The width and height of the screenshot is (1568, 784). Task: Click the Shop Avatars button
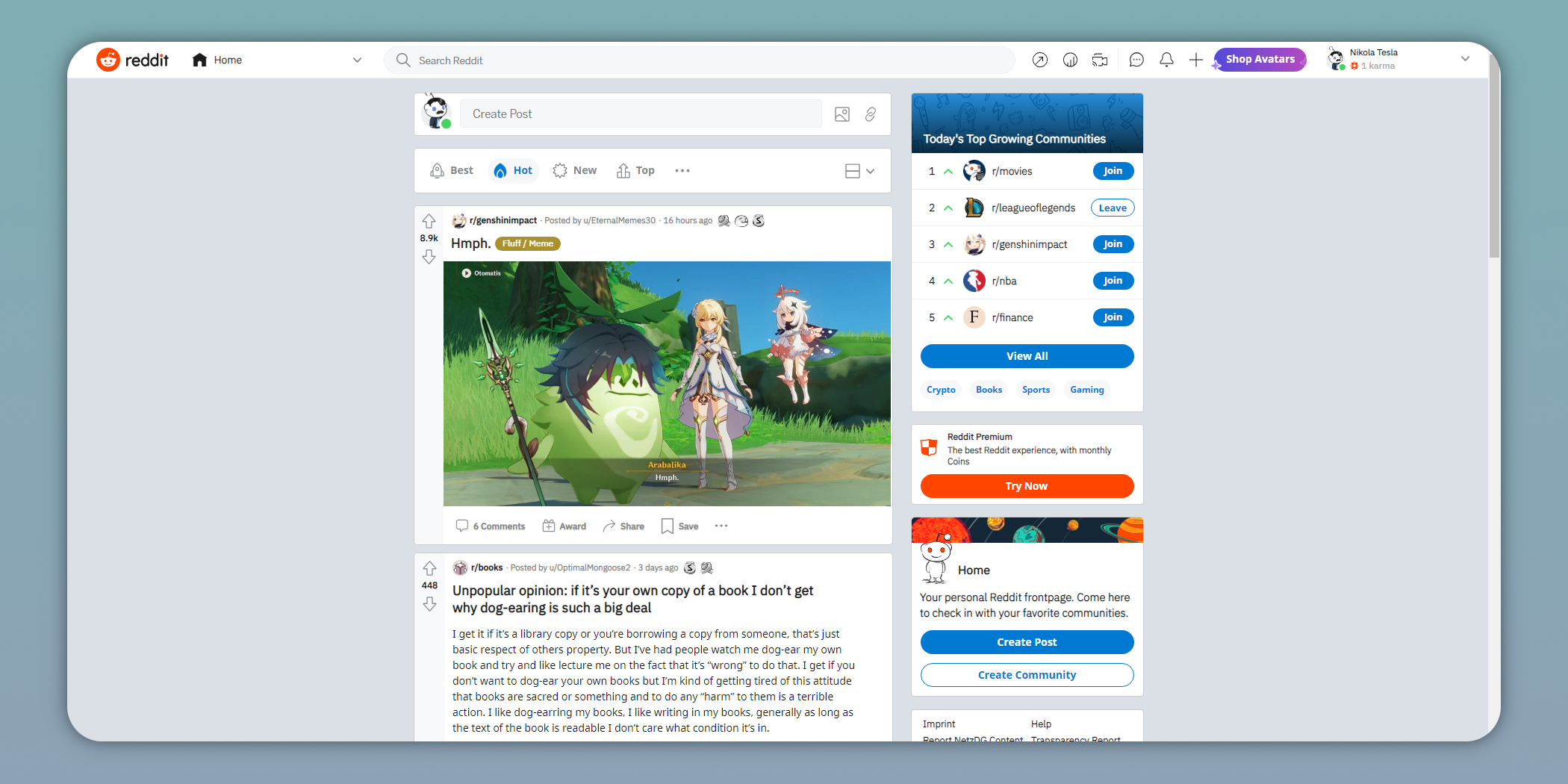pos(1260,59)
